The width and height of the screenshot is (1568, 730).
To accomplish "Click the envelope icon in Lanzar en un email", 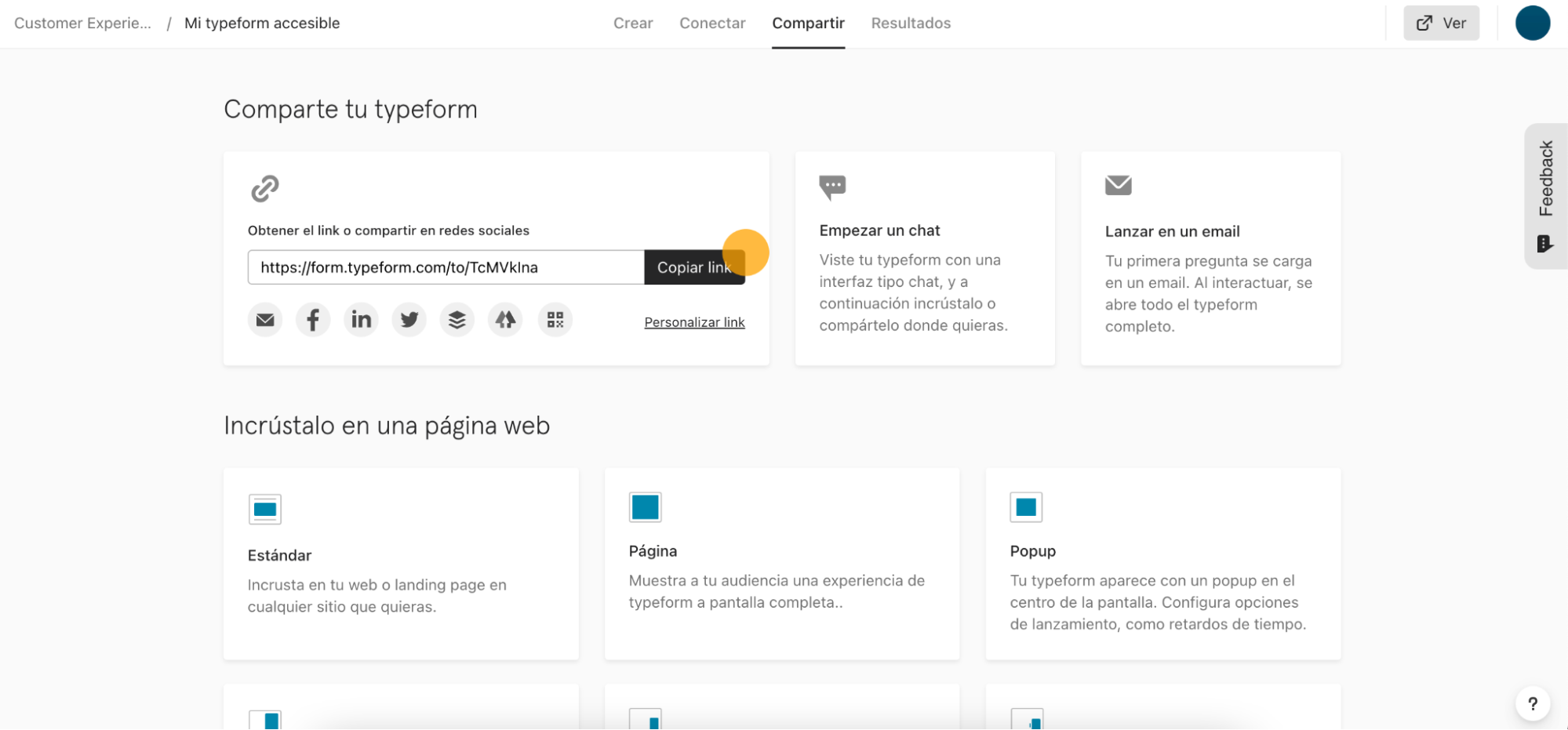I will (1119, 185).
